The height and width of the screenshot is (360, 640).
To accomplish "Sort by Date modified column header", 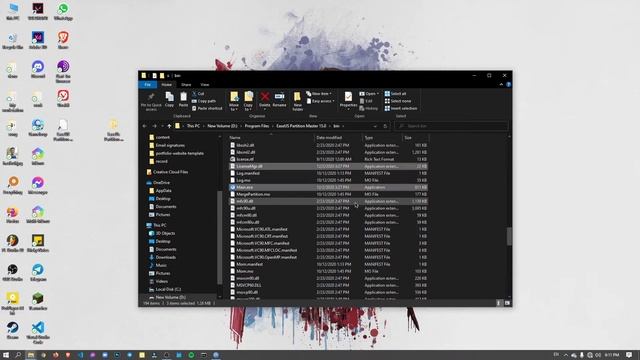I will [x=338, y=138].
